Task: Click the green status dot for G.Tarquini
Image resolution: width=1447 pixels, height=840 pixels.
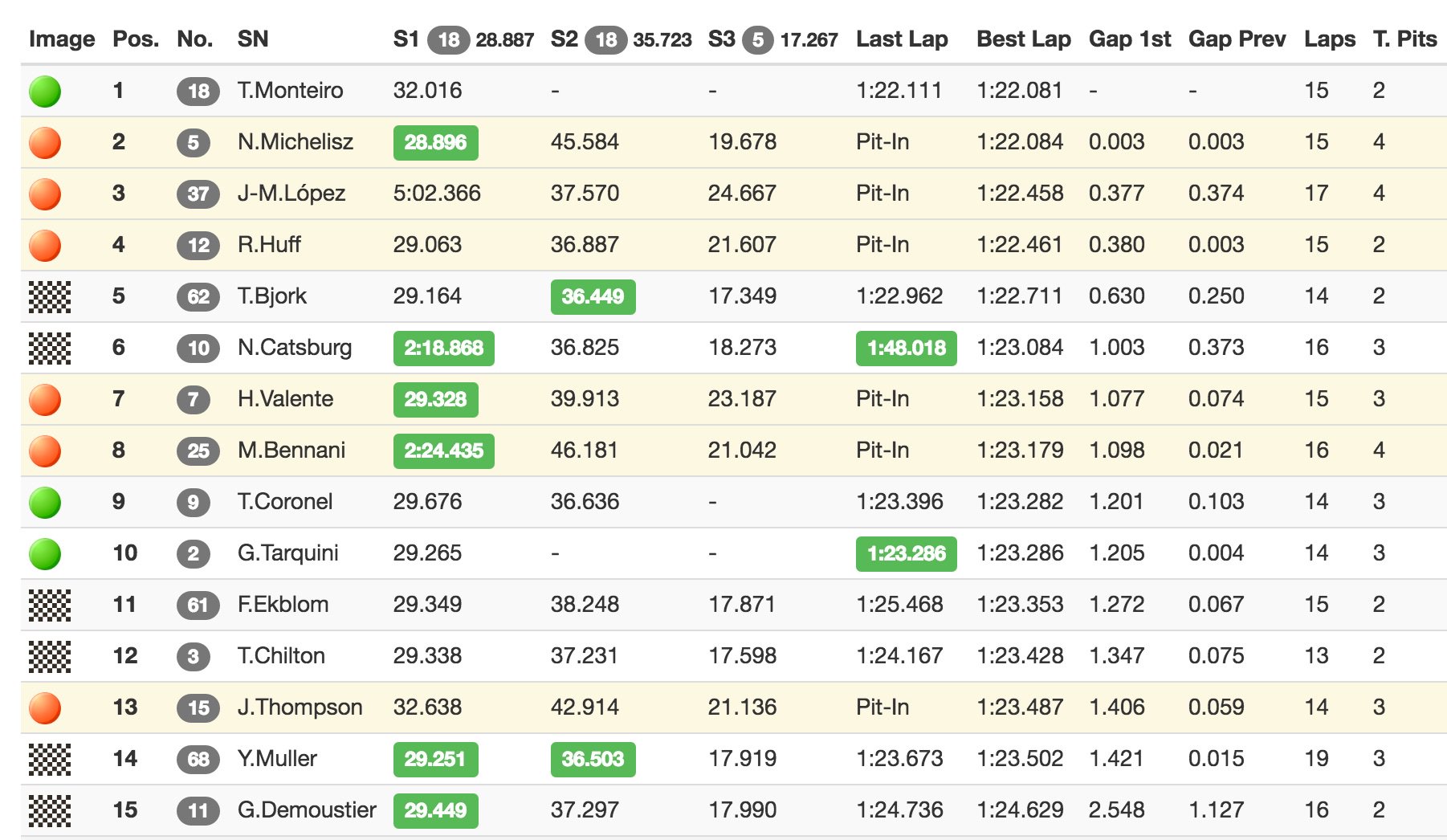Action: point(45,553)
